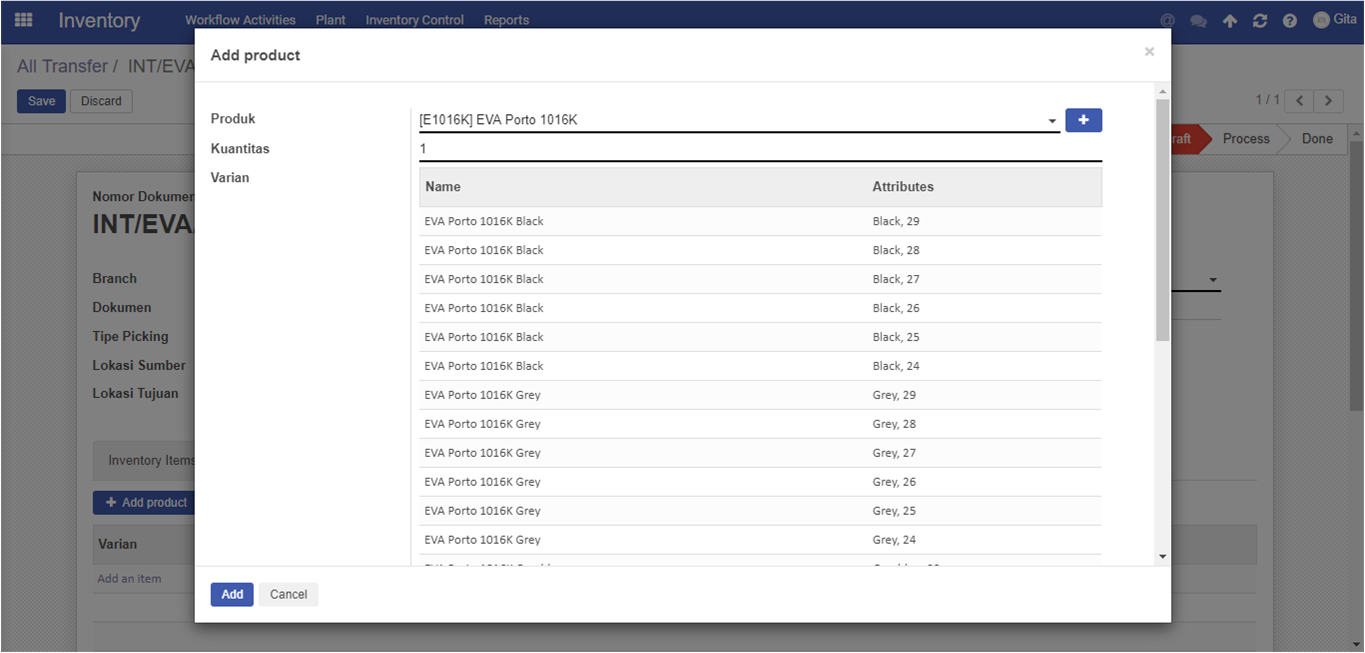Go to the next record arrow

pyautogui.click(x=1328, y=100)
